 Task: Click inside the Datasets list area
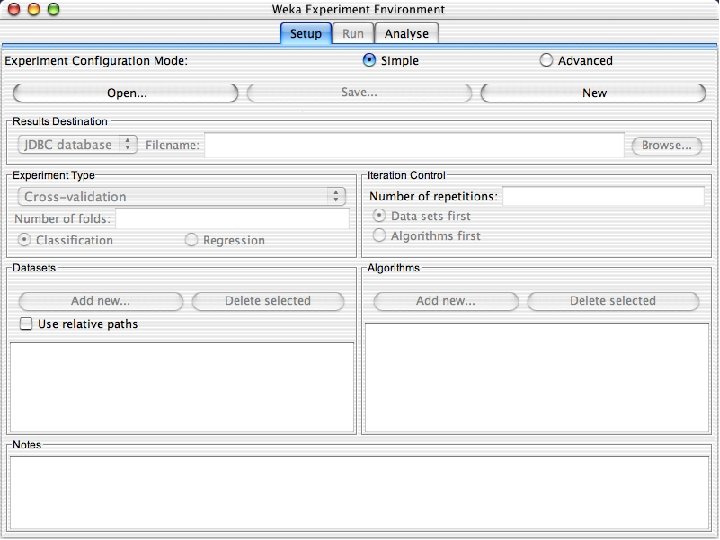point(182,387)
